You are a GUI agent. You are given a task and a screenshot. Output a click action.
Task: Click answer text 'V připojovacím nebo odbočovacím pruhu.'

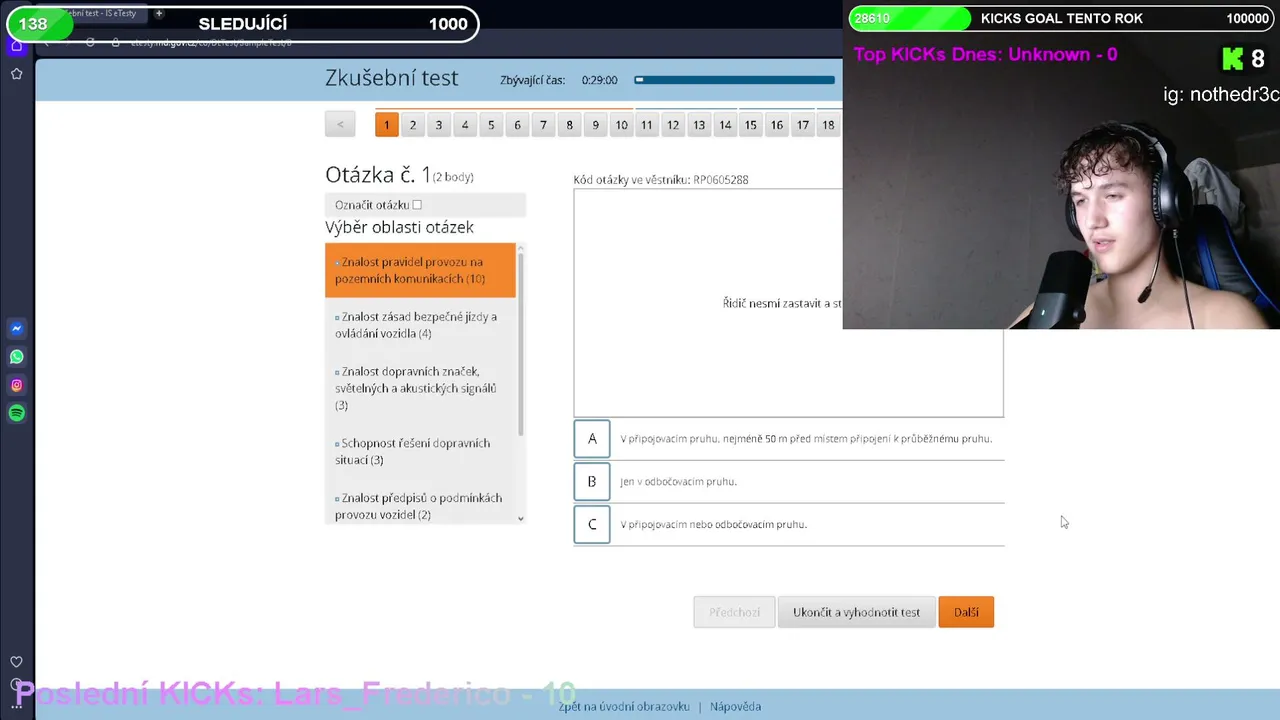(x=713, y=524)
